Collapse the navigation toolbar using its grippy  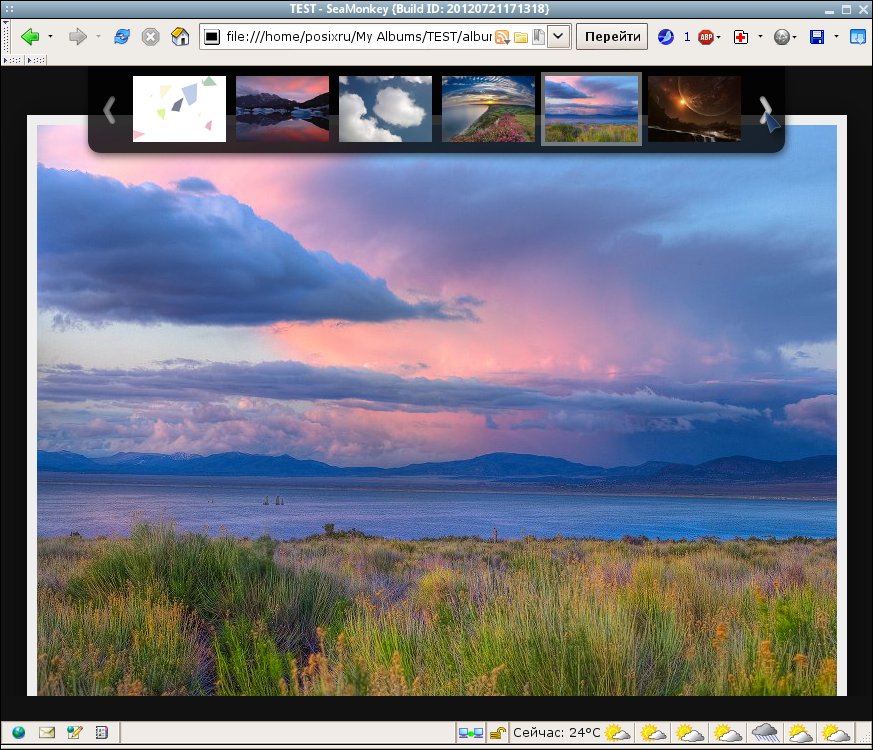(x=6, y=37)
